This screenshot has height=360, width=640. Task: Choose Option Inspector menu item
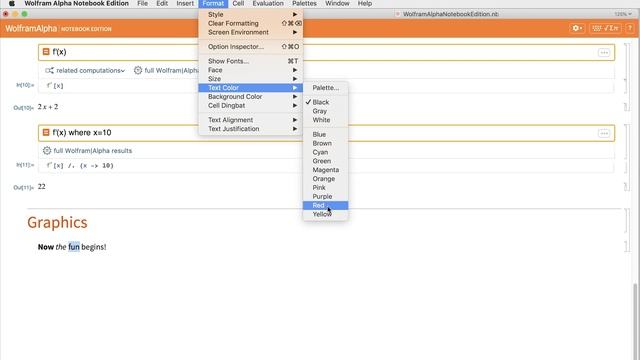(251, 47)
